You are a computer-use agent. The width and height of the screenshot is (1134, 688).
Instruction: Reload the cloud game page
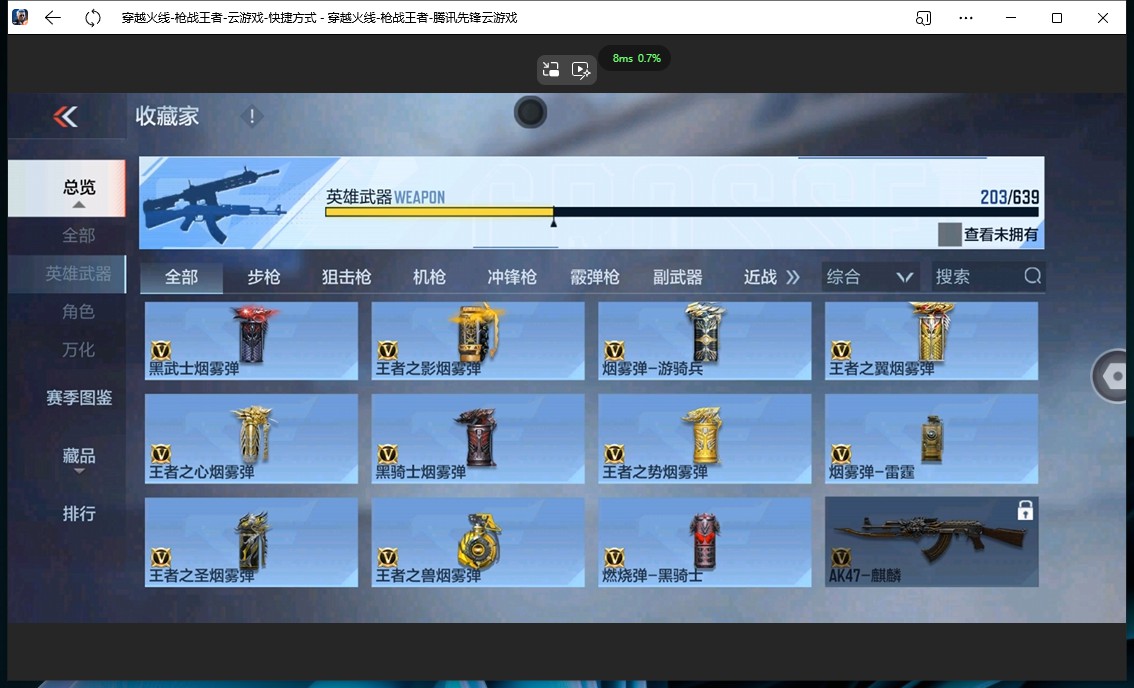coord(93,17)
